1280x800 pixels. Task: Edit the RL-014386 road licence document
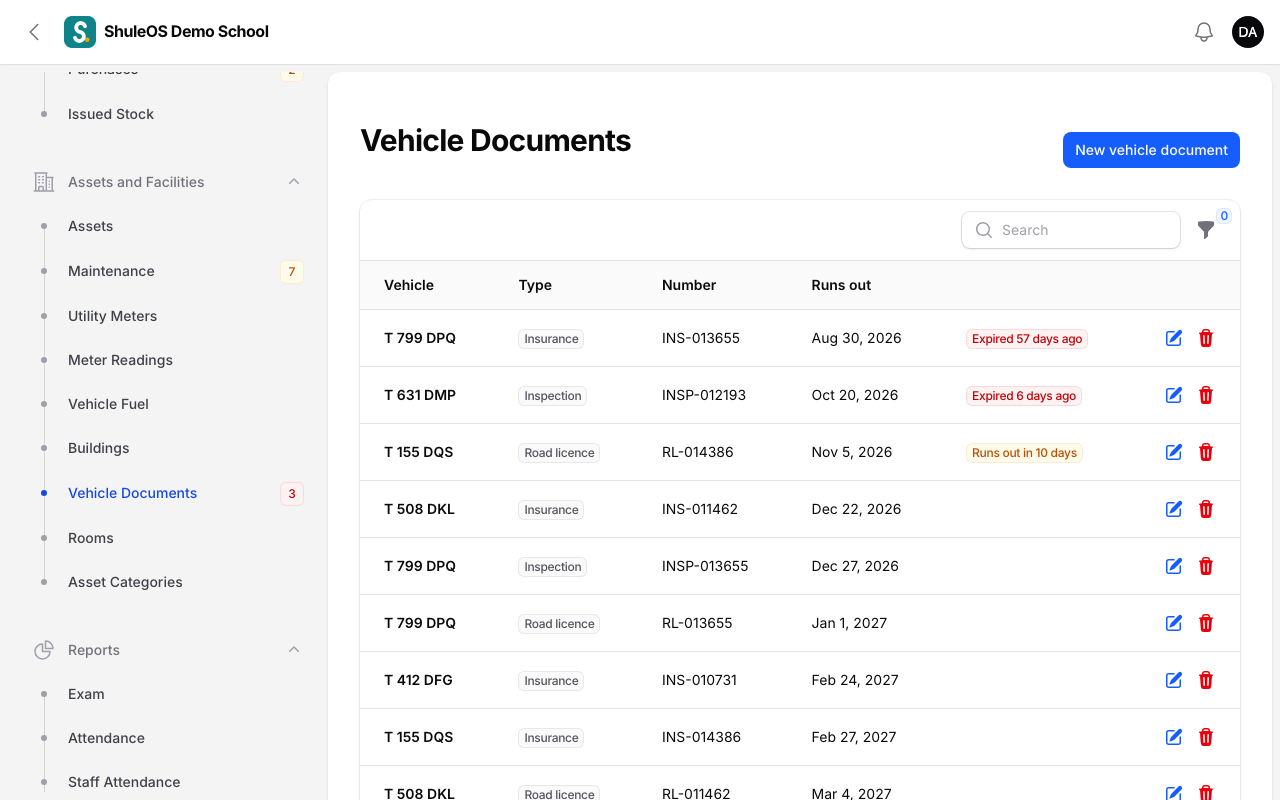(x=1174, y=452)
